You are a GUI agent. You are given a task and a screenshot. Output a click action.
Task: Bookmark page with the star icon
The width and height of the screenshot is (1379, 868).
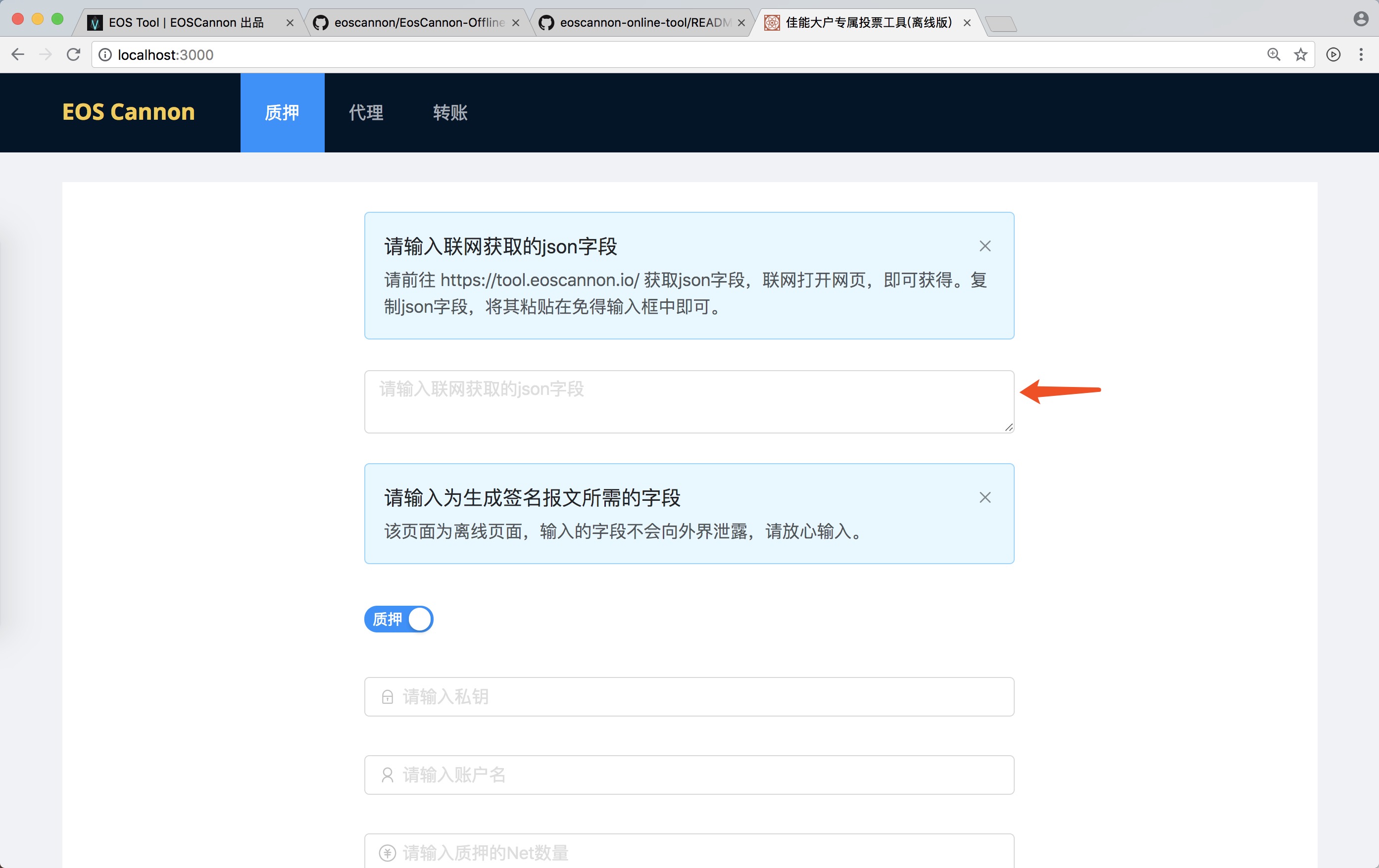coord(1300,54)
